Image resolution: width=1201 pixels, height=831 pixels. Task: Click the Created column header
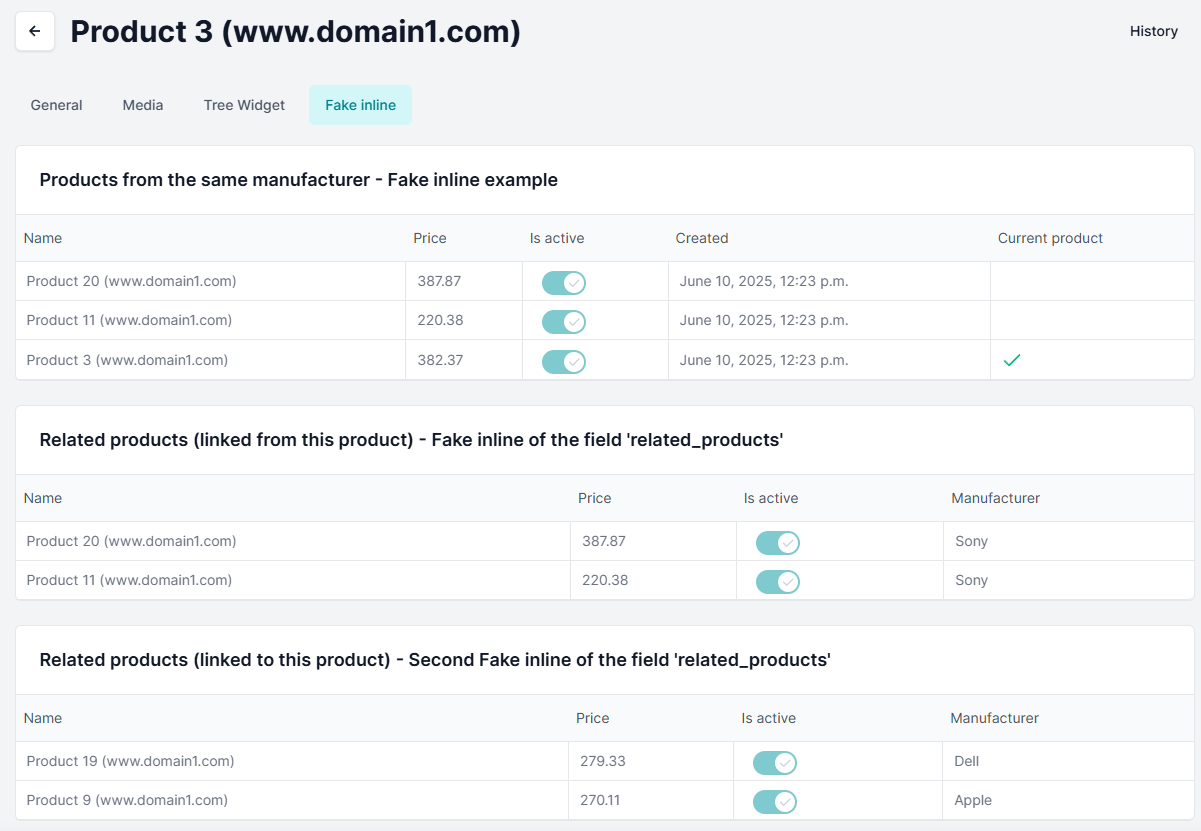pos(702,238)
